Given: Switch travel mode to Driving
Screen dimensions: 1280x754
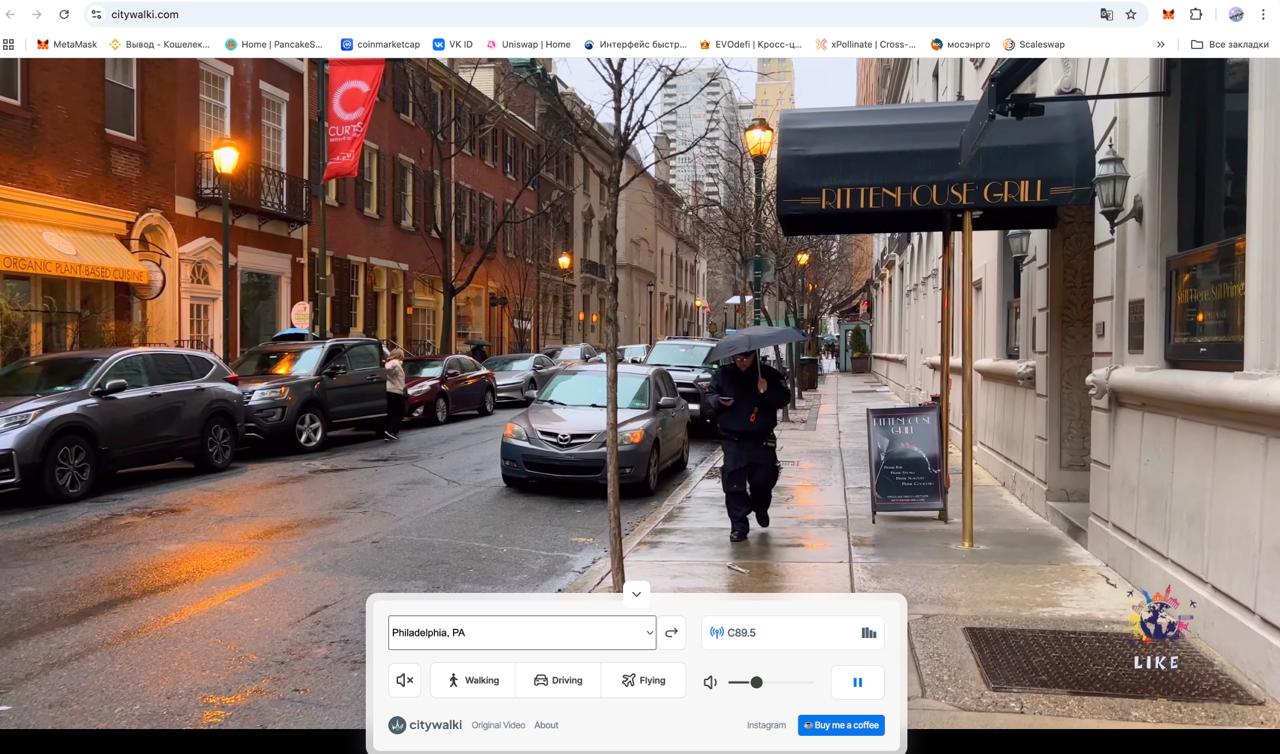Looking at the screenshot, I should tap(557, 680).
